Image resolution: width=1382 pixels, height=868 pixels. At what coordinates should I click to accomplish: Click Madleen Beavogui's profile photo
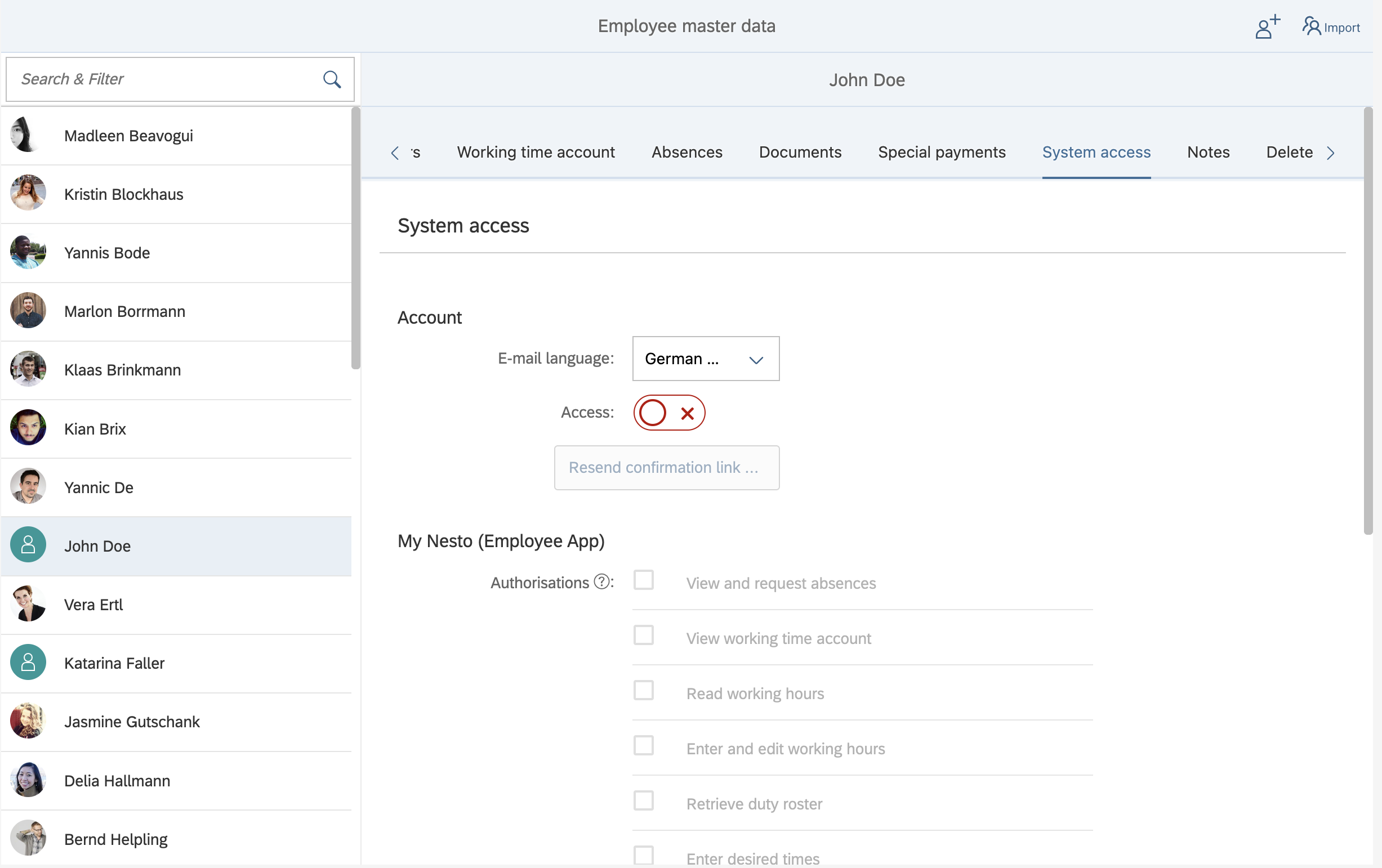tap(27, 135)
